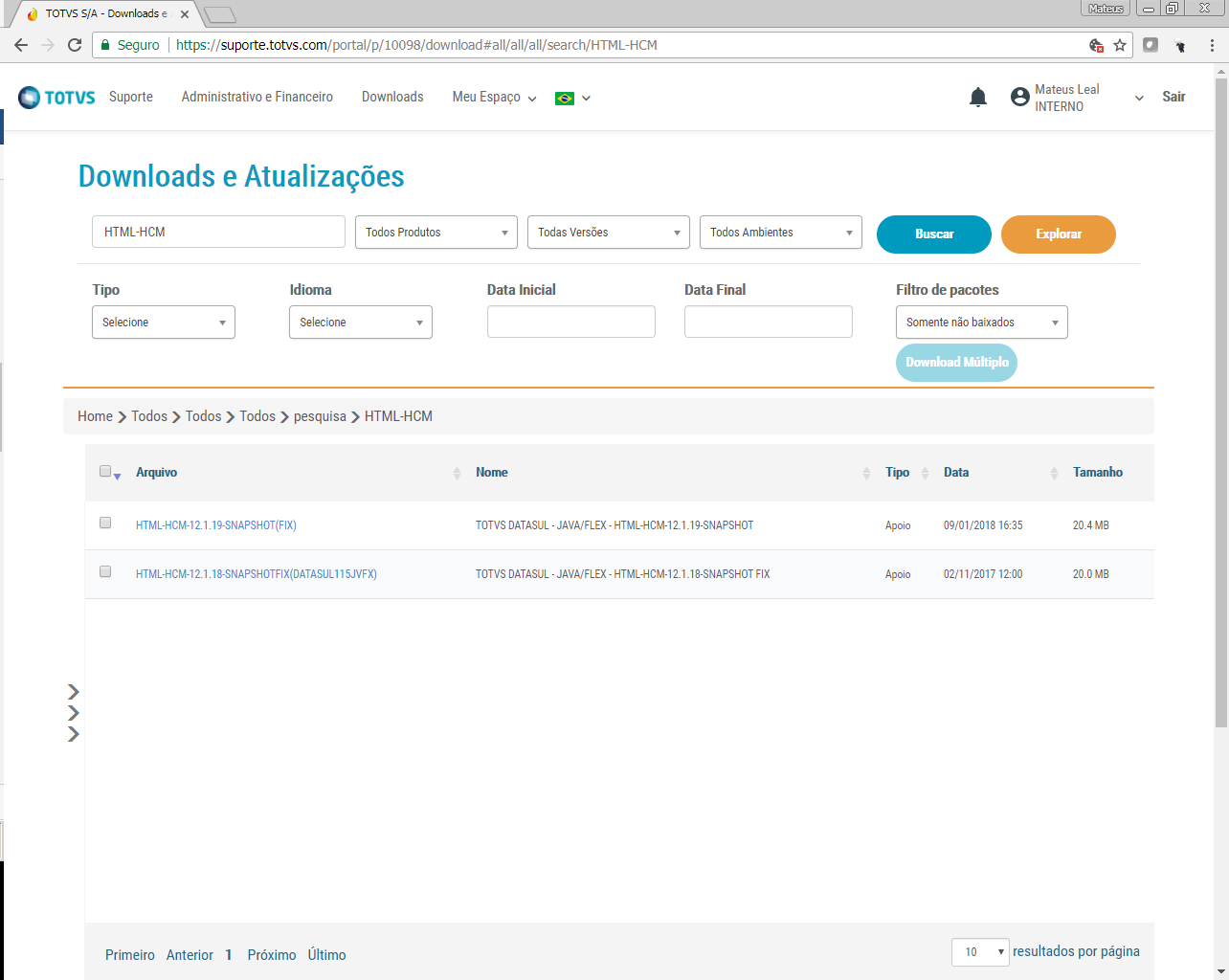Viewport: 1229px width, 980px height.
Task: Open the Suporte menu
Action: [131, 97]
